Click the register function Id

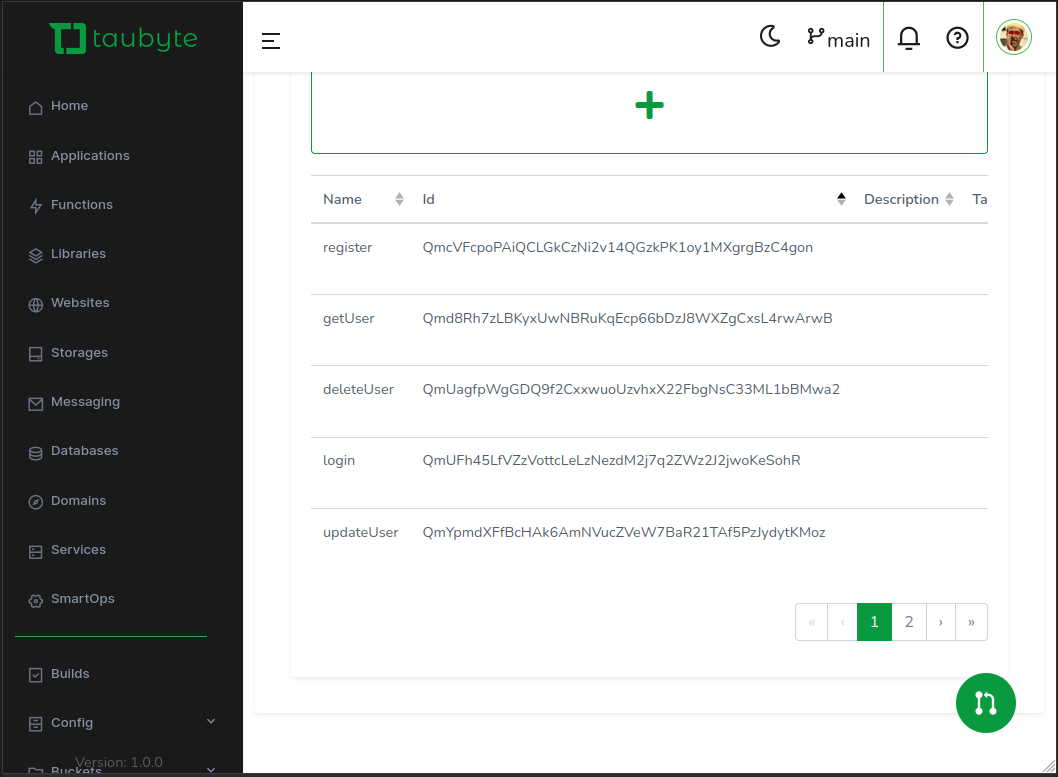coord(617,248)
